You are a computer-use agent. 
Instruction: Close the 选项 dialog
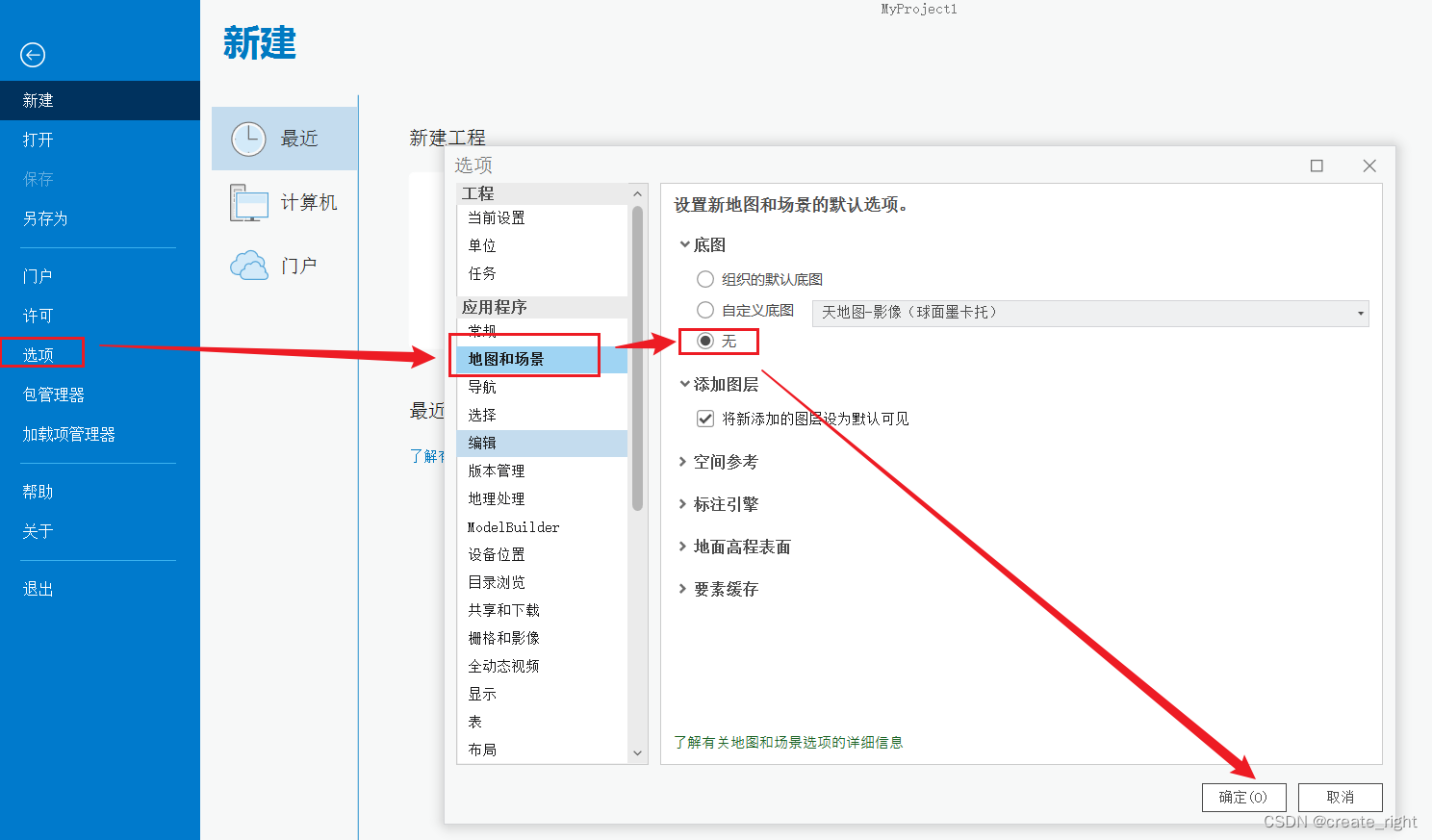pyautogui.click(x=1369, y=165)
